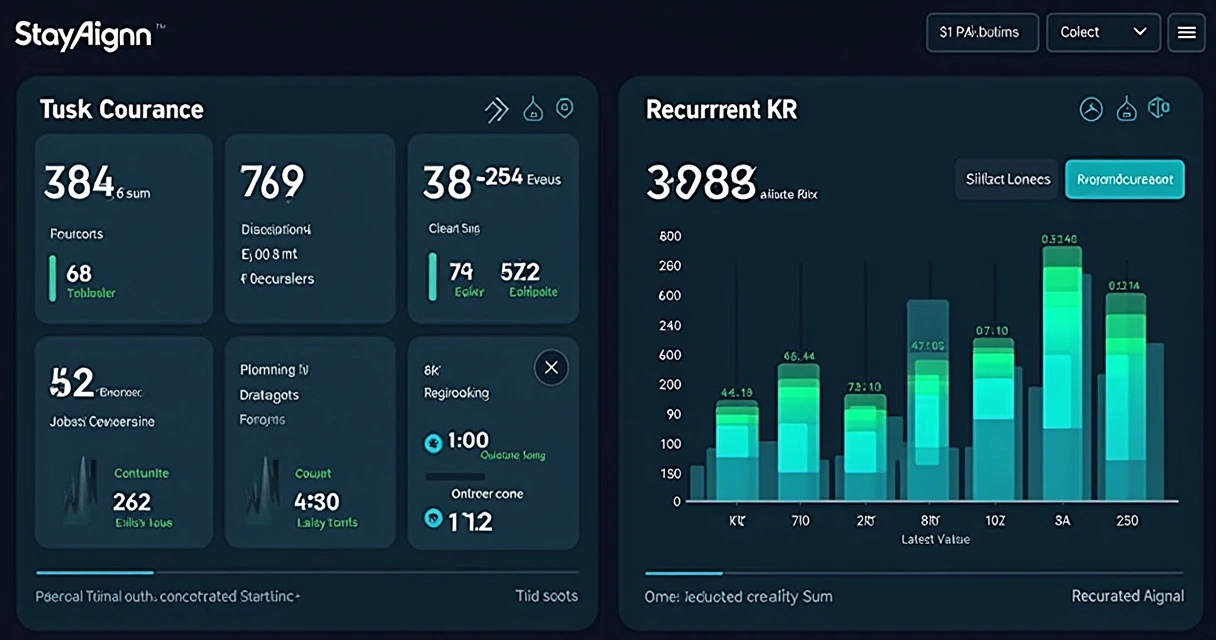The width and height of the screenshot is (1216, 640).
Task: Click the chart bar above 250 axis label
Action: pyautogui.click(x=1127, y=396)
